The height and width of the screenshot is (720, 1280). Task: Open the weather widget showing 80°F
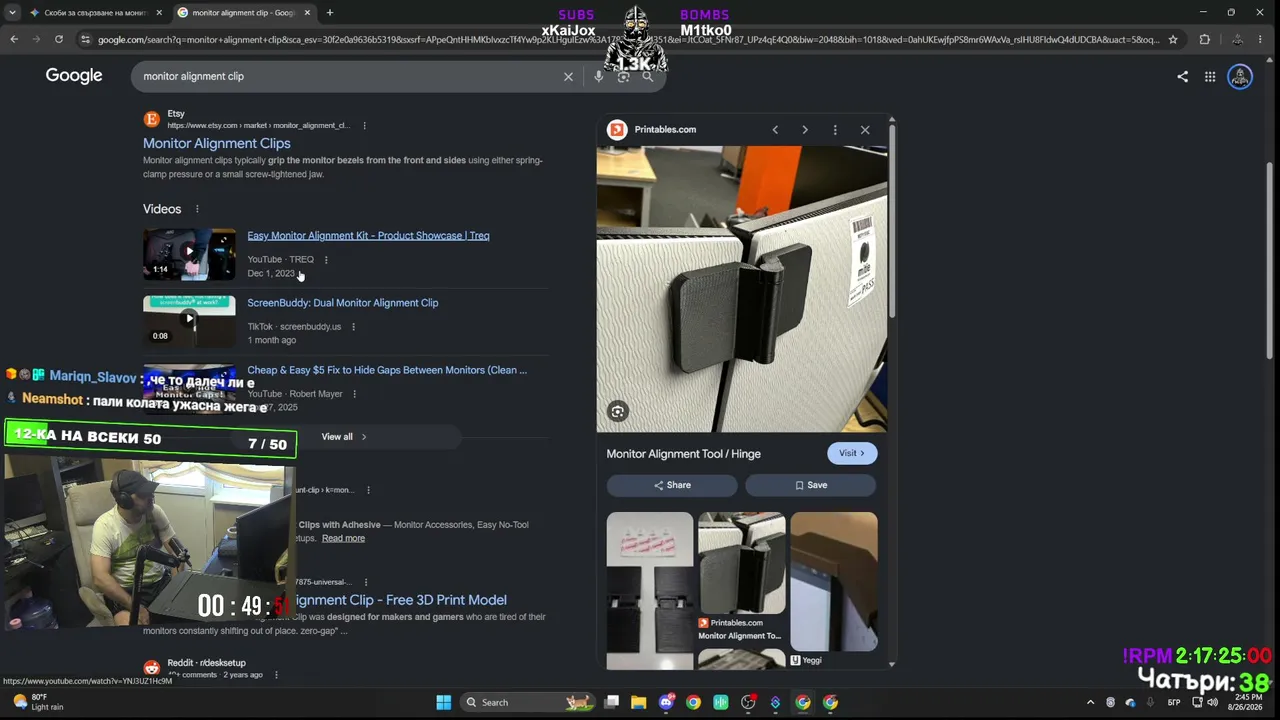[37, 702]
